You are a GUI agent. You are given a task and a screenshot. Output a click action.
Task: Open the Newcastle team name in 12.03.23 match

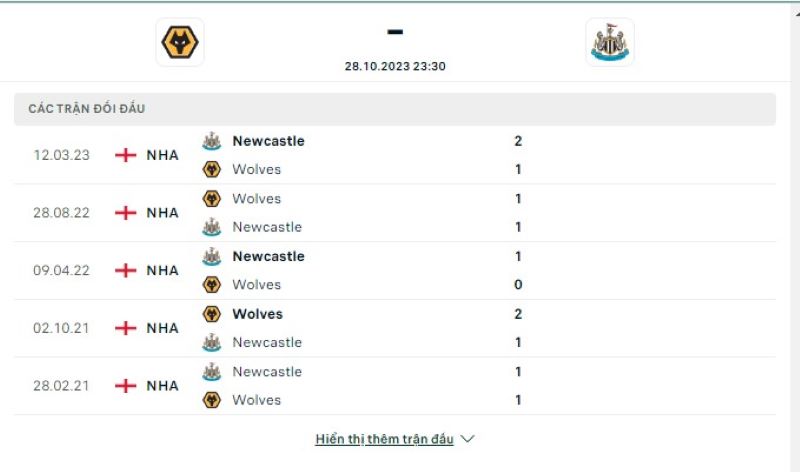click(268, 141)
